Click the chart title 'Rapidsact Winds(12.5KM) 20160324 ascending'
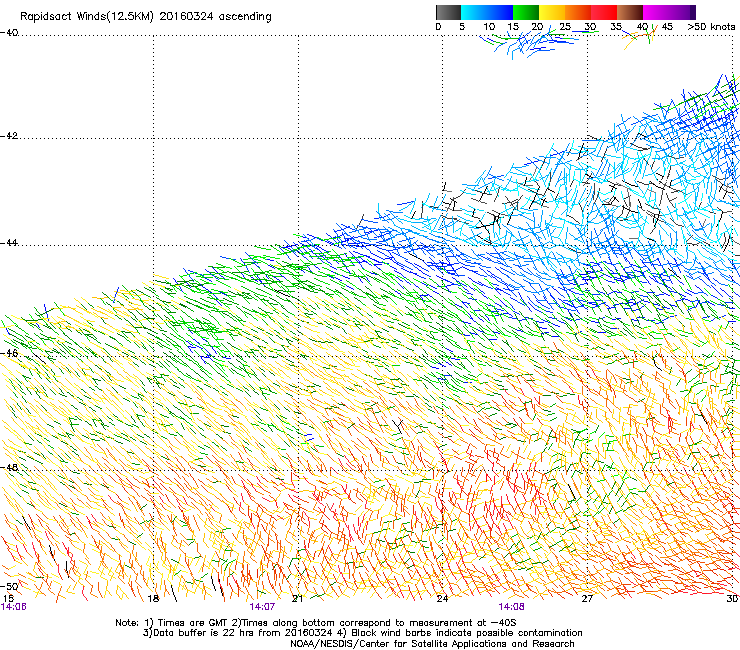Screen dimensions: 740x650 click(x=146, y=17)
